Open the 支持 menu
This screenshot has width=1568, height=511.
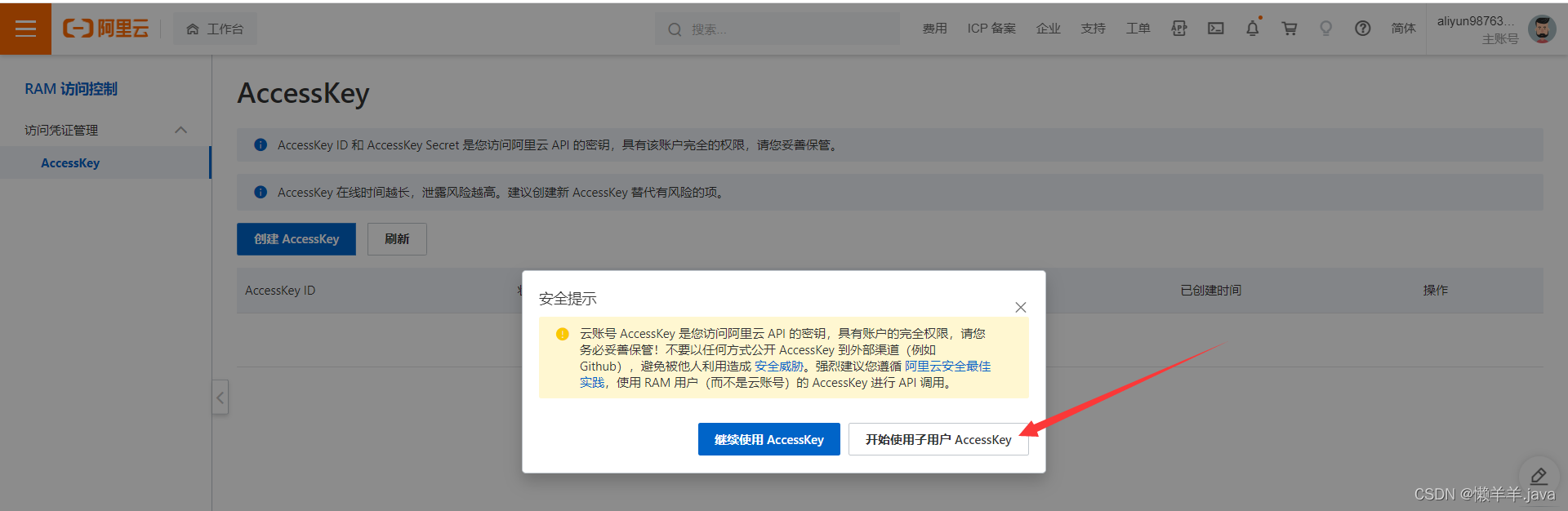(x=1094, y=29)
